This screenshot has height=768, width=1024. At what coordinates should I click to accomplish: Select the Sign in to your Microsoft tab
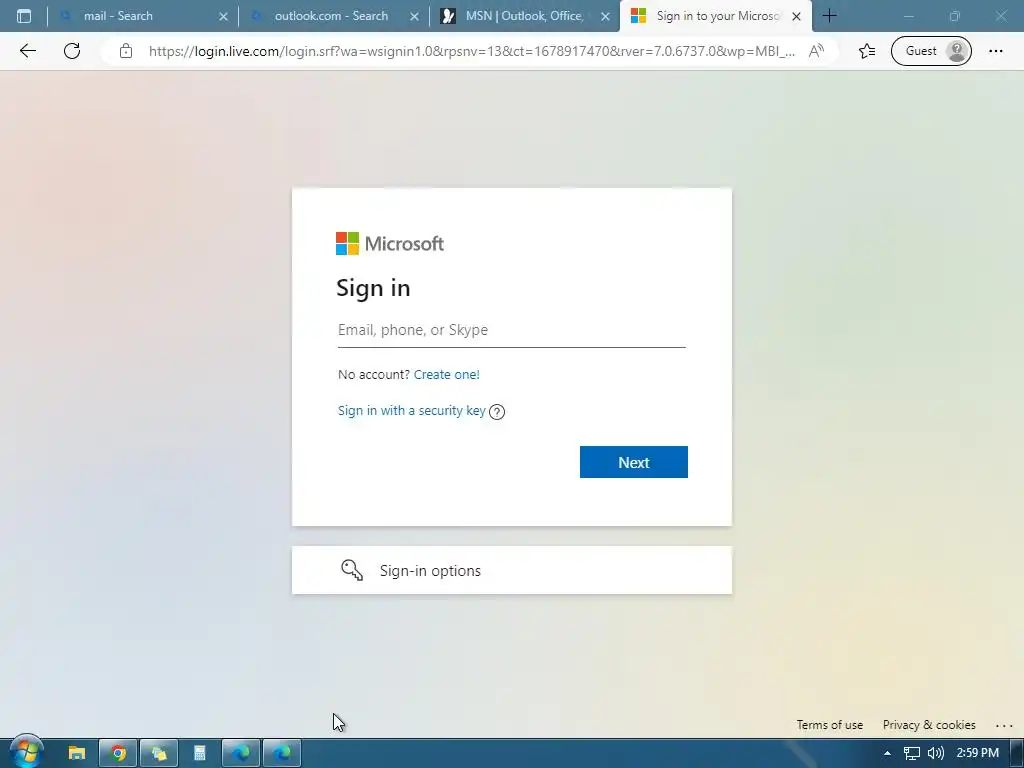pyautogui.click(x=716, y=16)
